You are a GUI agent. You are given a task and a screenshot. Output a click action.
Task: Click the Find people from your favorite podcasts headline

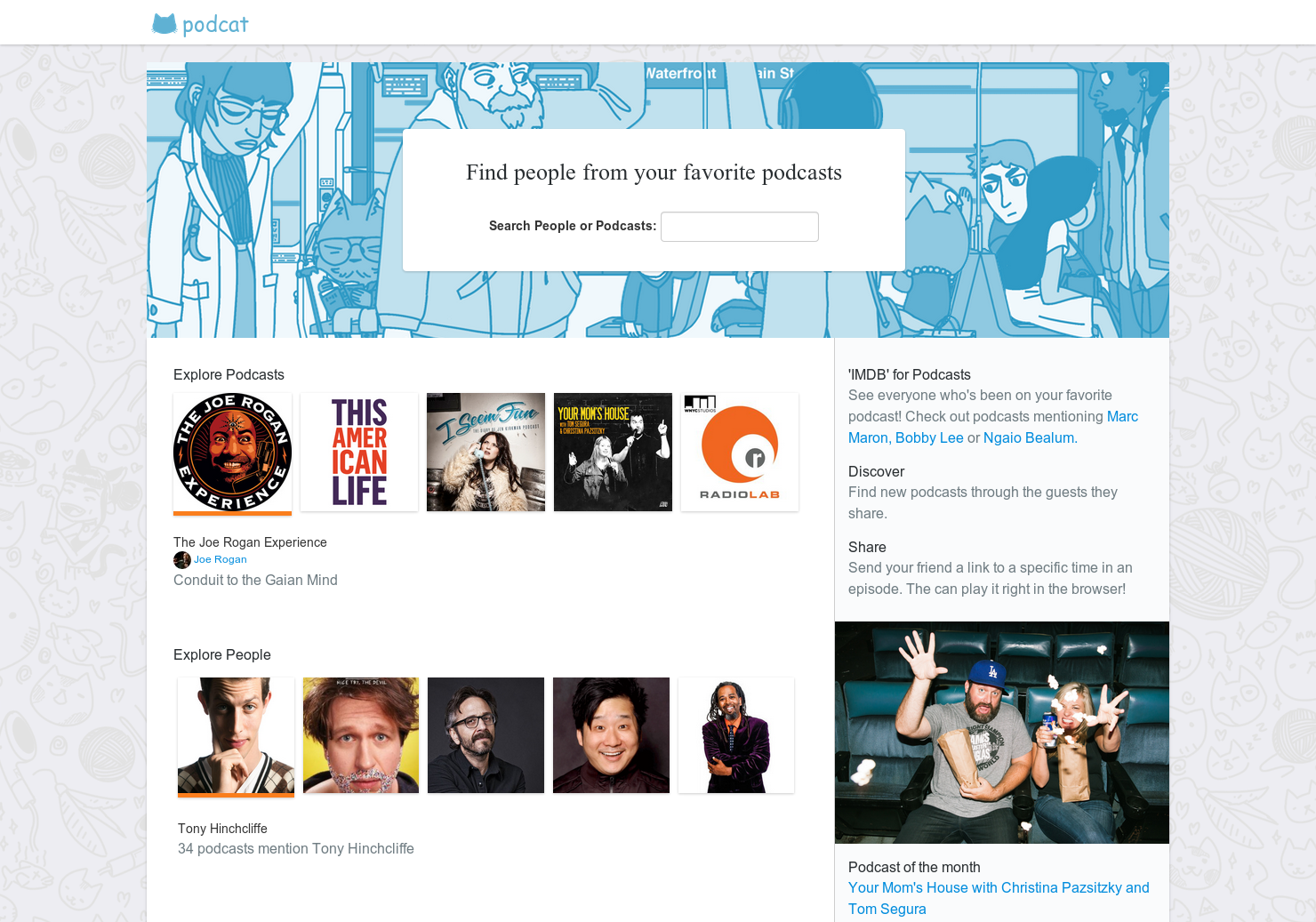654,172
